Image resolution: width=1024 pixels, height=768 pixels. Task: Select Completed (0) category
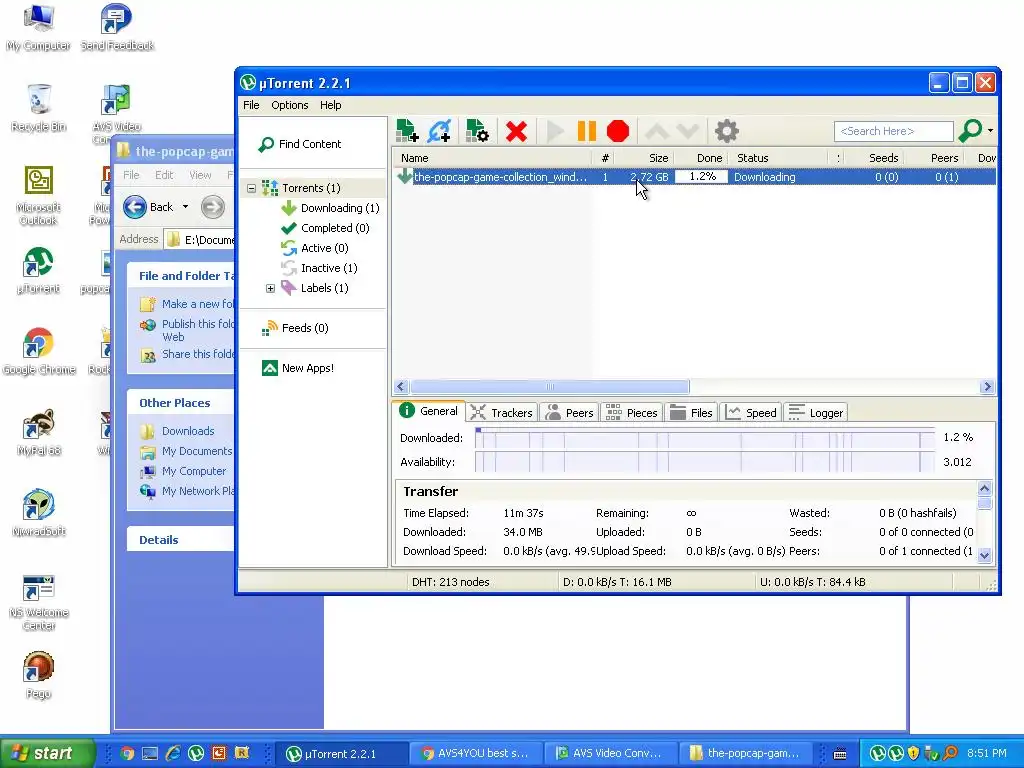click(x=325, y=228)
